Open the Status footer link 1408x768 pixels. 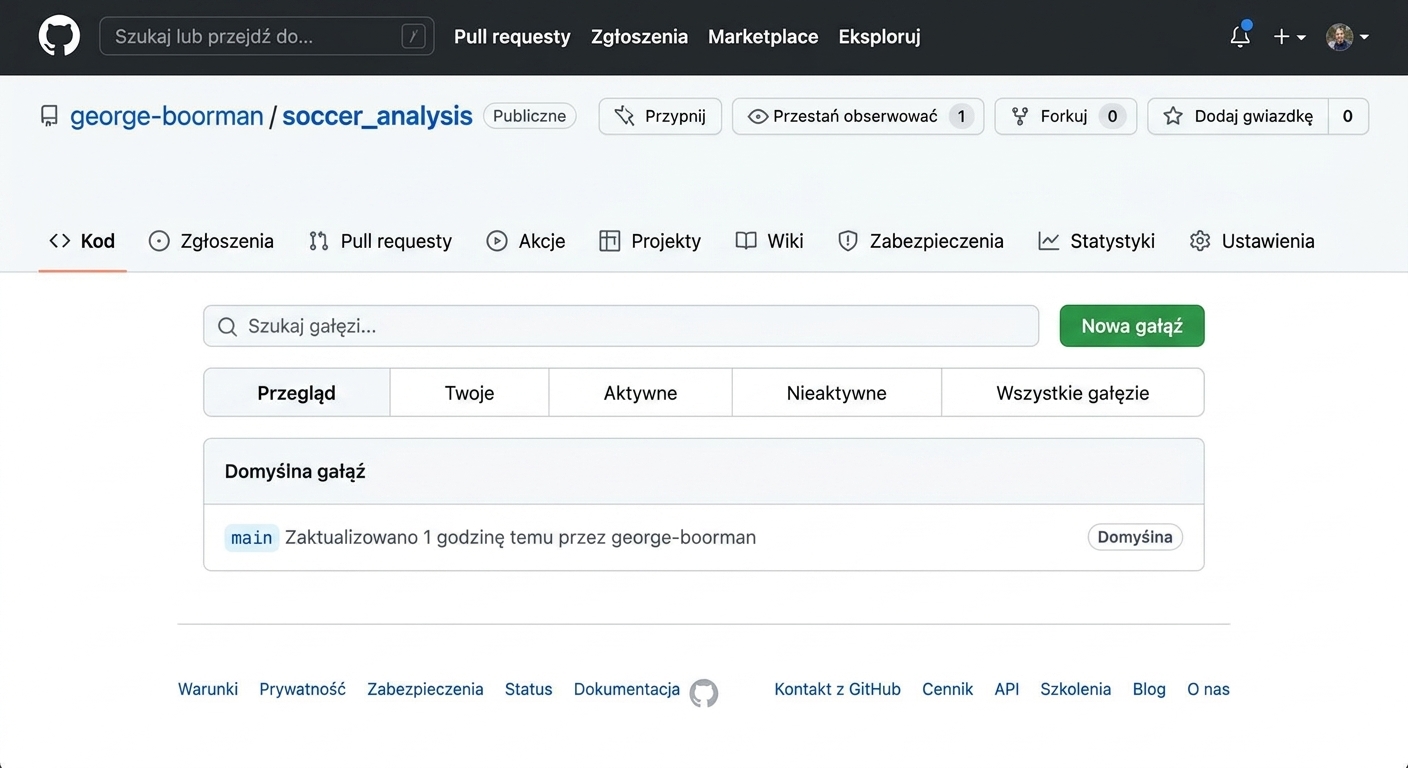point(528,689)
